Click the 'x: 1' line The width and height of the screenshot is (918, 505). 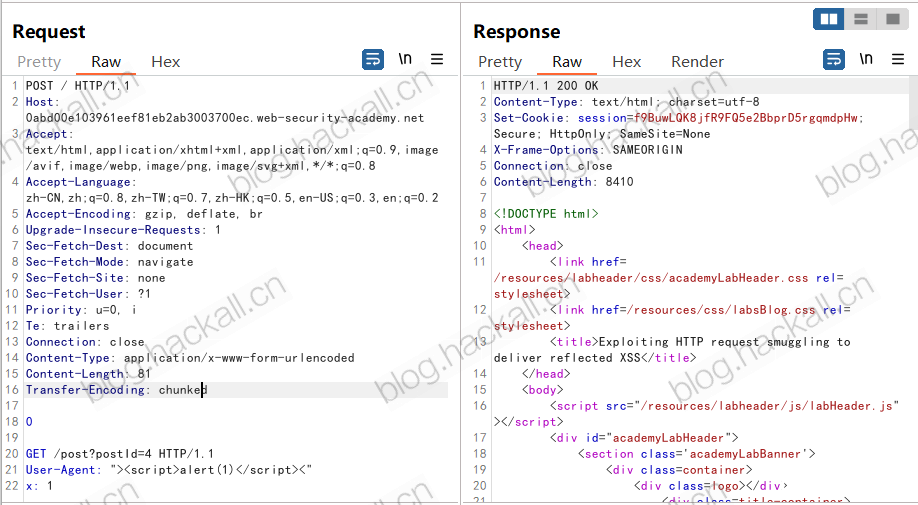click(39, 486)
